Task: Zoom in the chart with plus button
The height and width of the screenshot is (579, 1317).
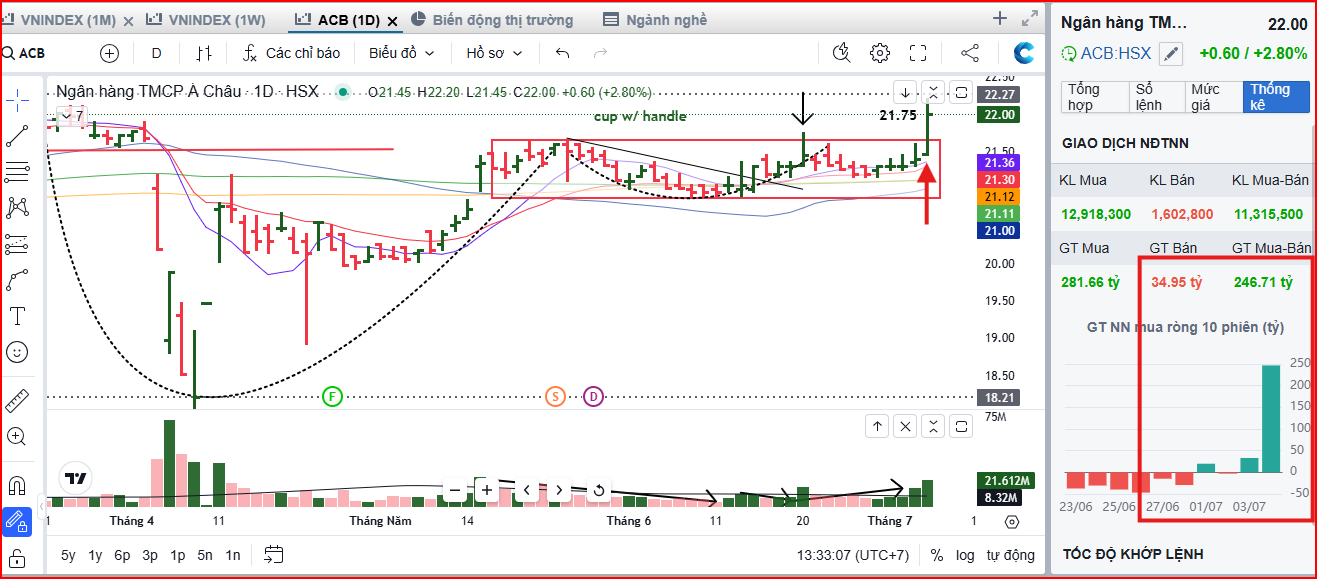Action: coord(487,490)
